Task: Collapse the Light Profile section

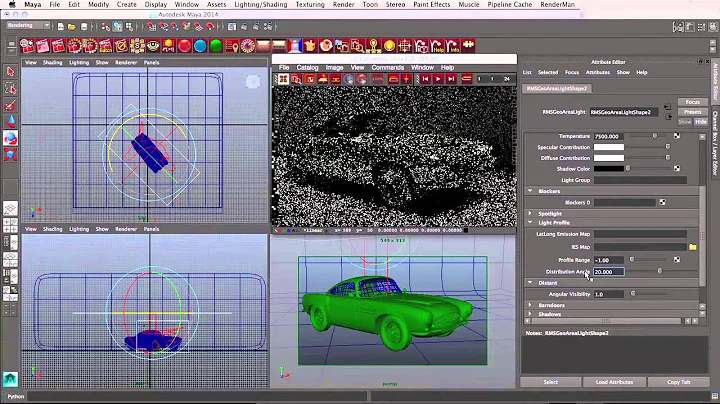Action: coord(530,222)
